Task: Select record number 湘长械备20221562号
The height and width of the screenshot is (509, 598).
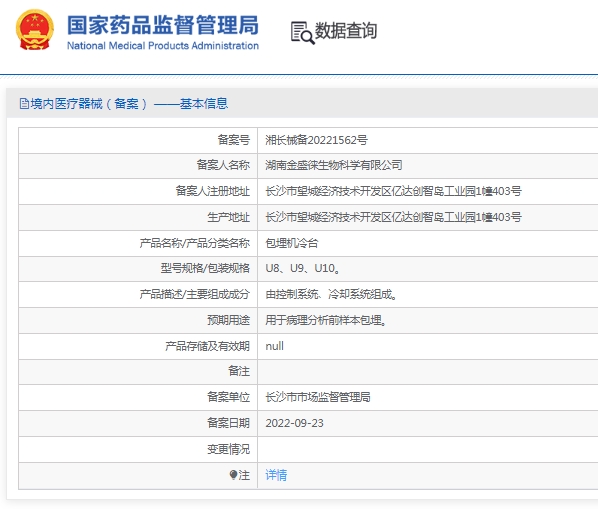Action: point(317,140)
